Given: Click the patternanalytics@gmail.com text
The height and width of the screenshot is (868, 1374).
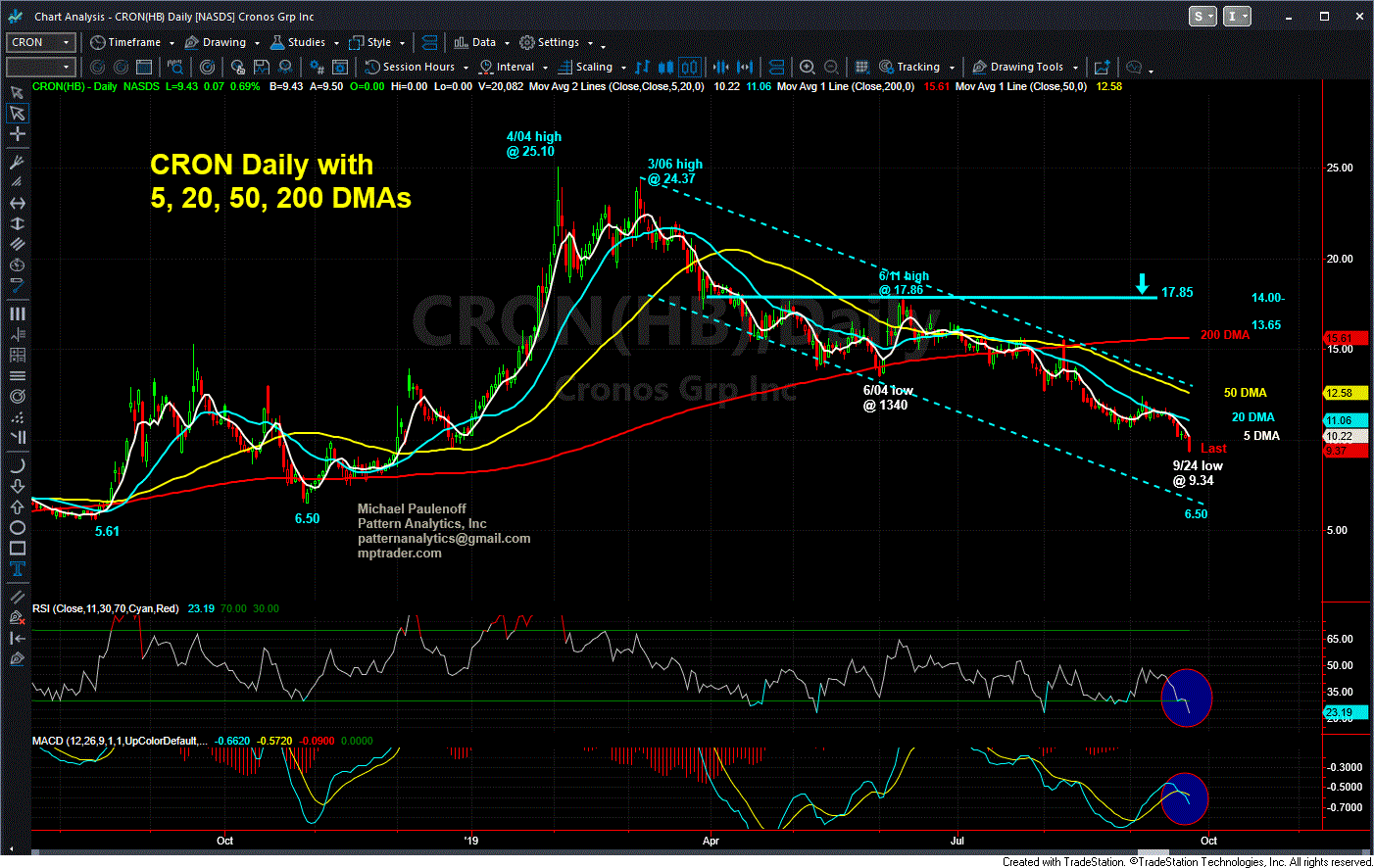Looking at the screenshot, I should coord(444,539).
